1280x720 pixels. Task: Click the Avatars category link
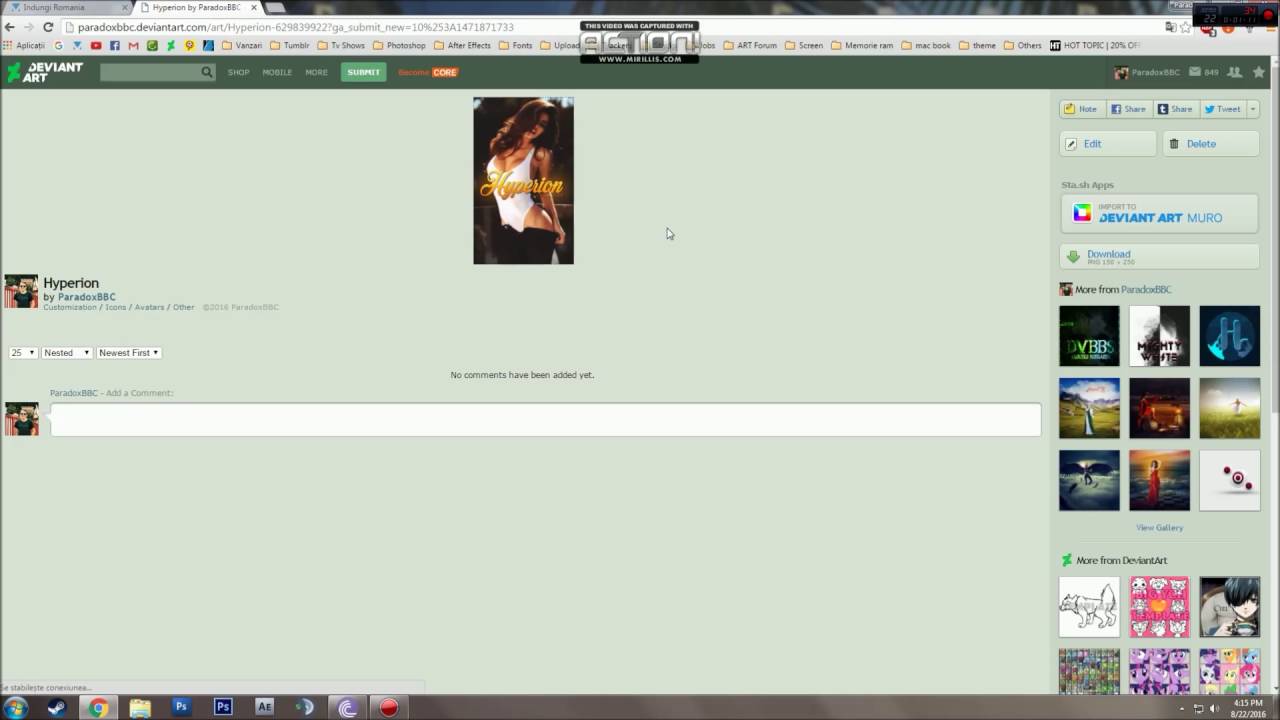[x=149, y=307]
